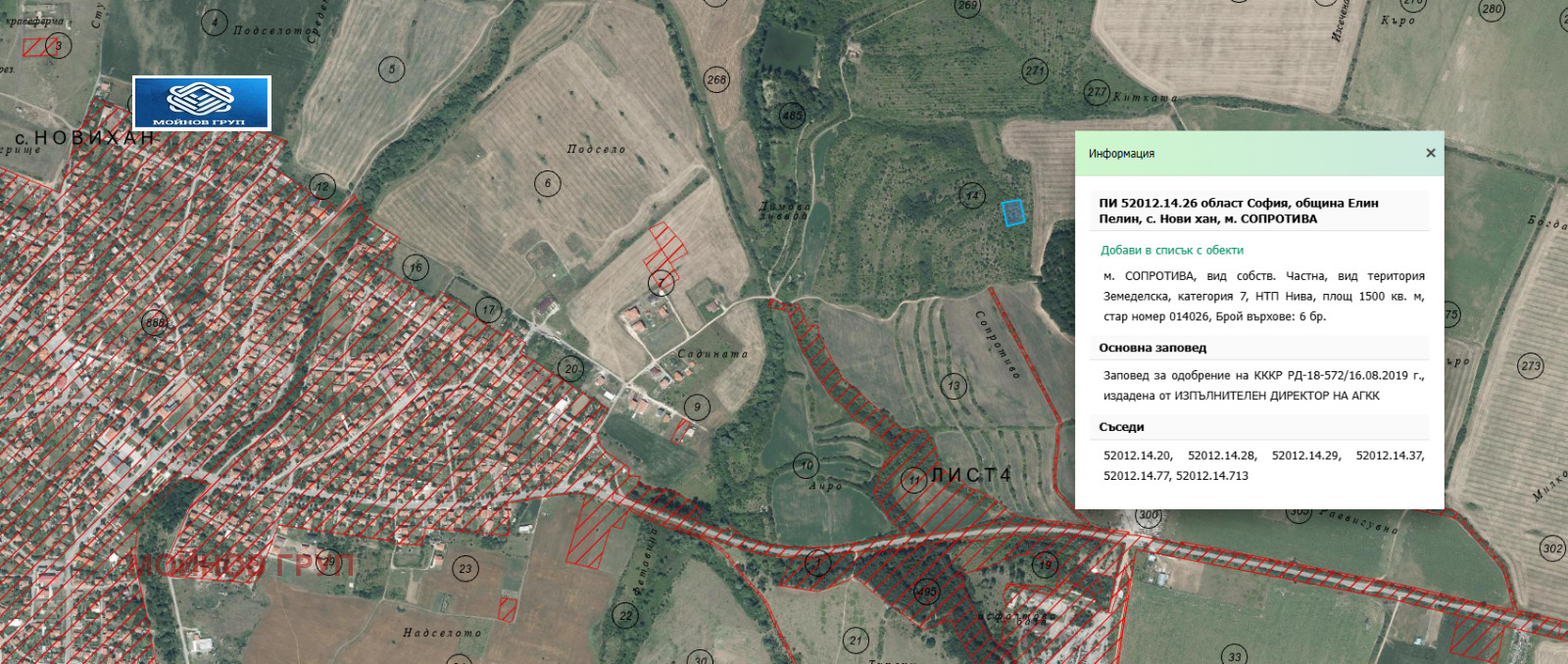Select map marker 268

click(x=716, y=80)
